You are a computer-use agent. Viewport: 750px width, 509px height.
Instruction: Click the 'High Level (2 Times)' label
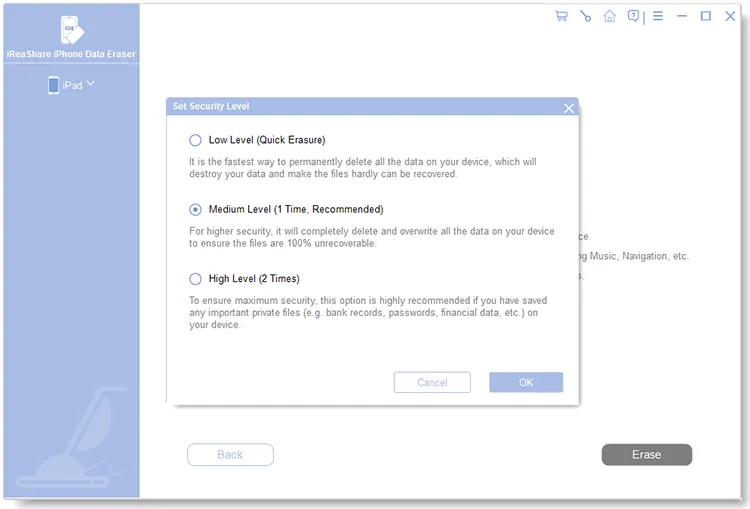(254, 279)
